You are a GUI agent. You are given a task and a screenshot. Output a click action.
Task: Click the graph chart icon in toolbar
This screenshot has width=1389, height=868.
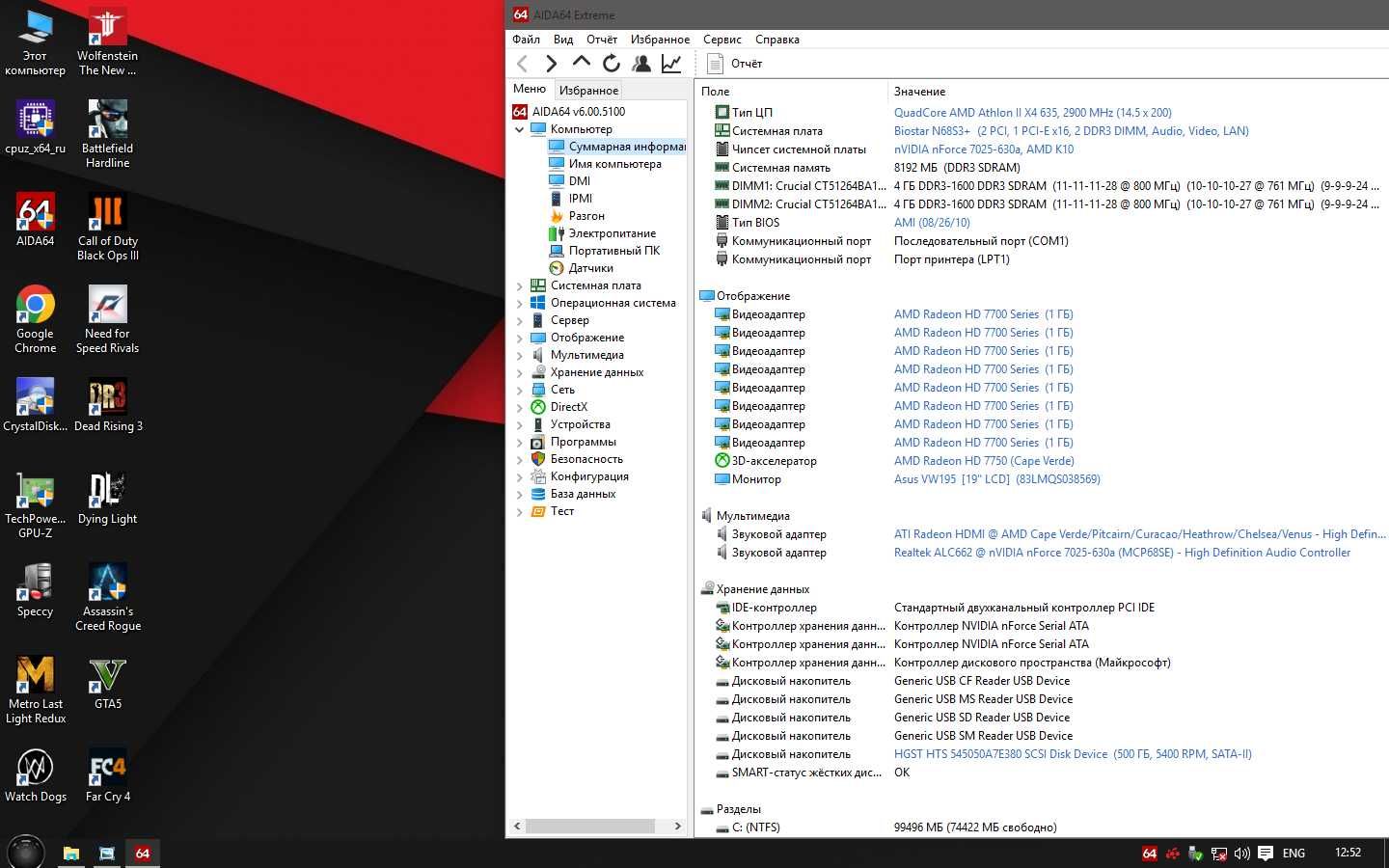click(x=671, y=64)
